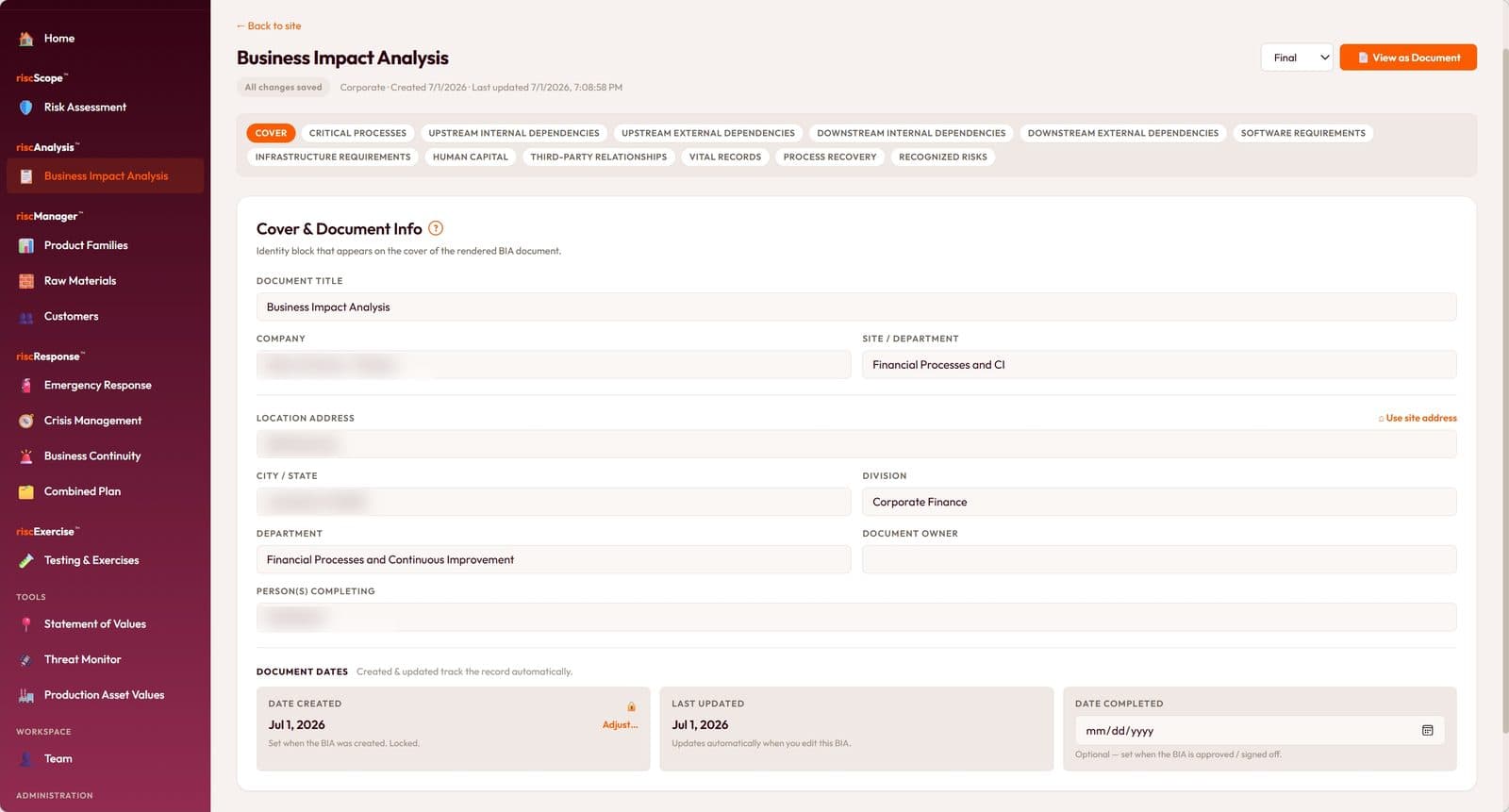Click the Back to site link
The height and width of the screenshot is (812, 1509).
[x=269, y=26]
